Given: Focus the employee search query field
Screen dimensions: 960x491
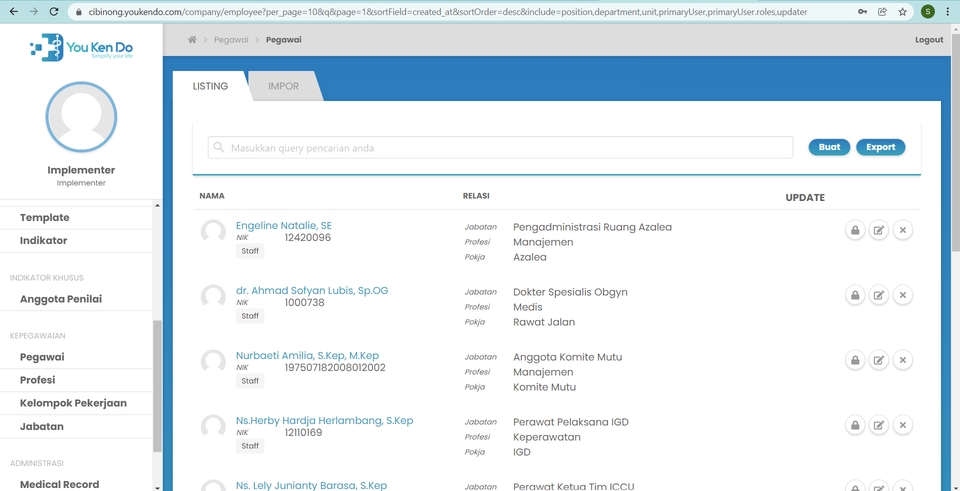Looking at the screenshot, I should click(x=500, y=148).
